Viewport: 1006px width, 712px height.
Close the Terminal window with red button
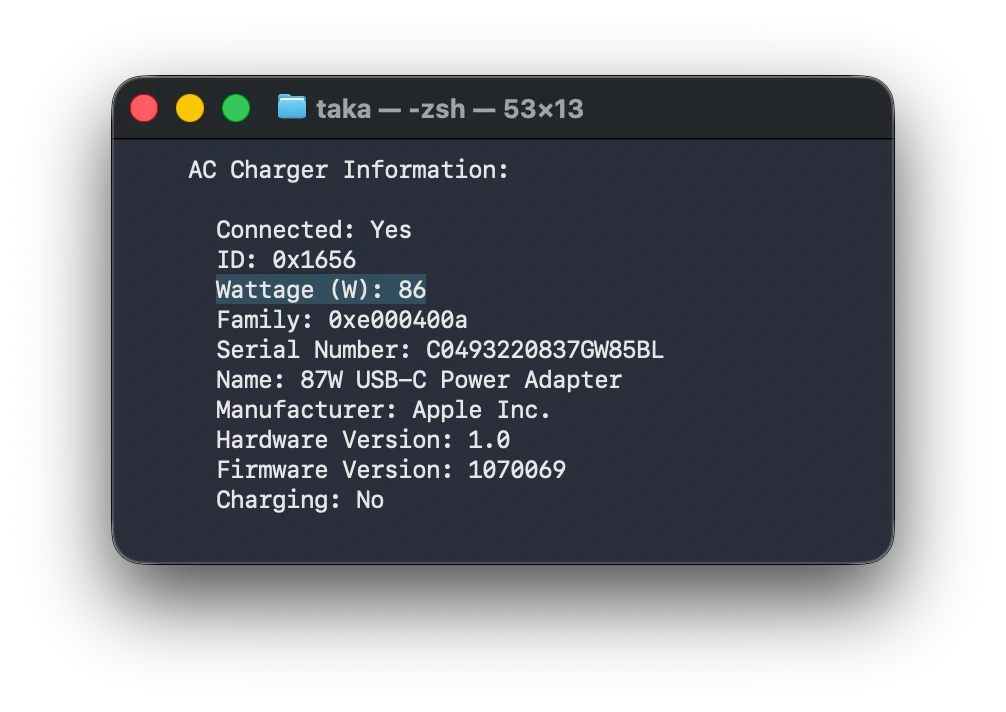(x=144, y=108)
